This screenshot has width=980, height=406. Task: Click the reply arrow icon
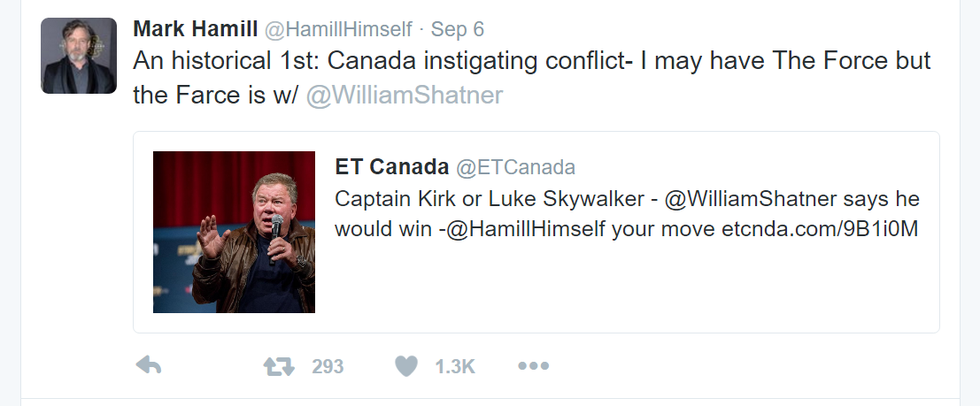point(148,367)
